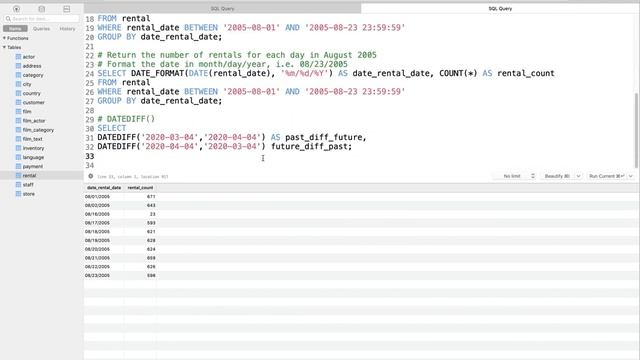Sort by the rental_count column header
The width and height of the screenshot is (640, 360).
[x=140, y=188]
